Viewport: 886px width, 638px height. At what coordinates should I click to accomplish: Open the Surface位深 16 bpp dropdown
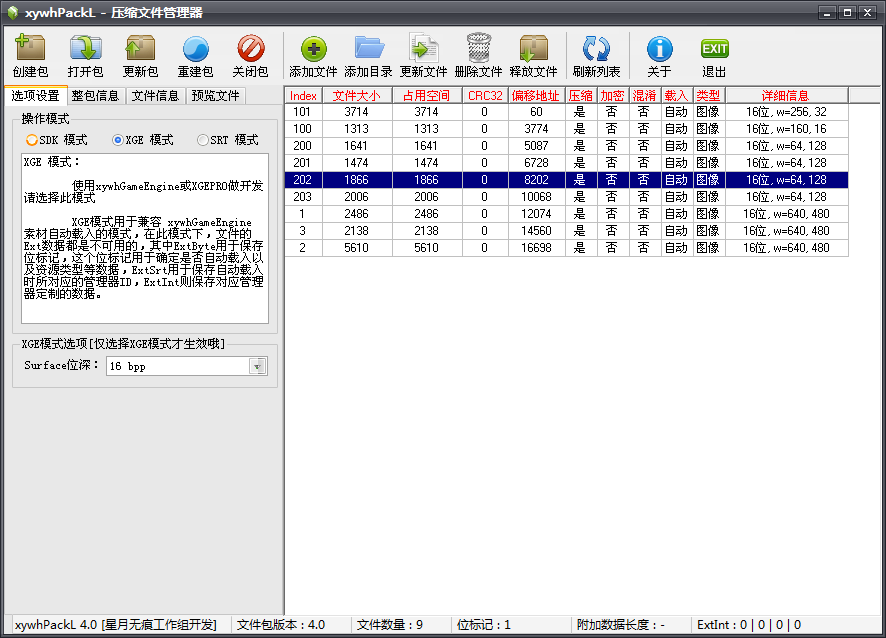point(258,366)
